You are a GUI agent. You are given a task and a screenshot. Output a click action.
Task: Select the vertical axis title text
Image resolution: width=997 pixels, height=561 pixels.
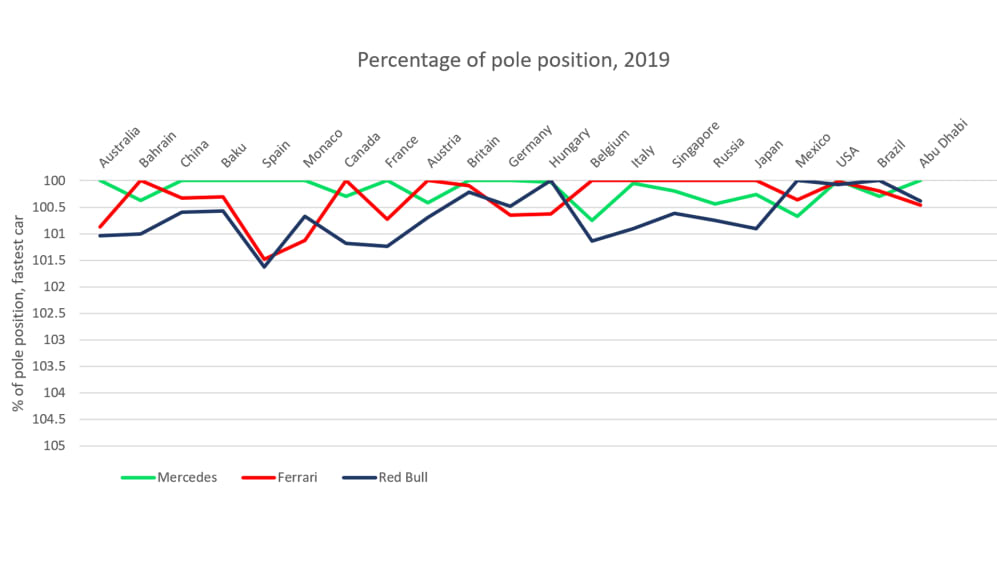pos(18,313)
